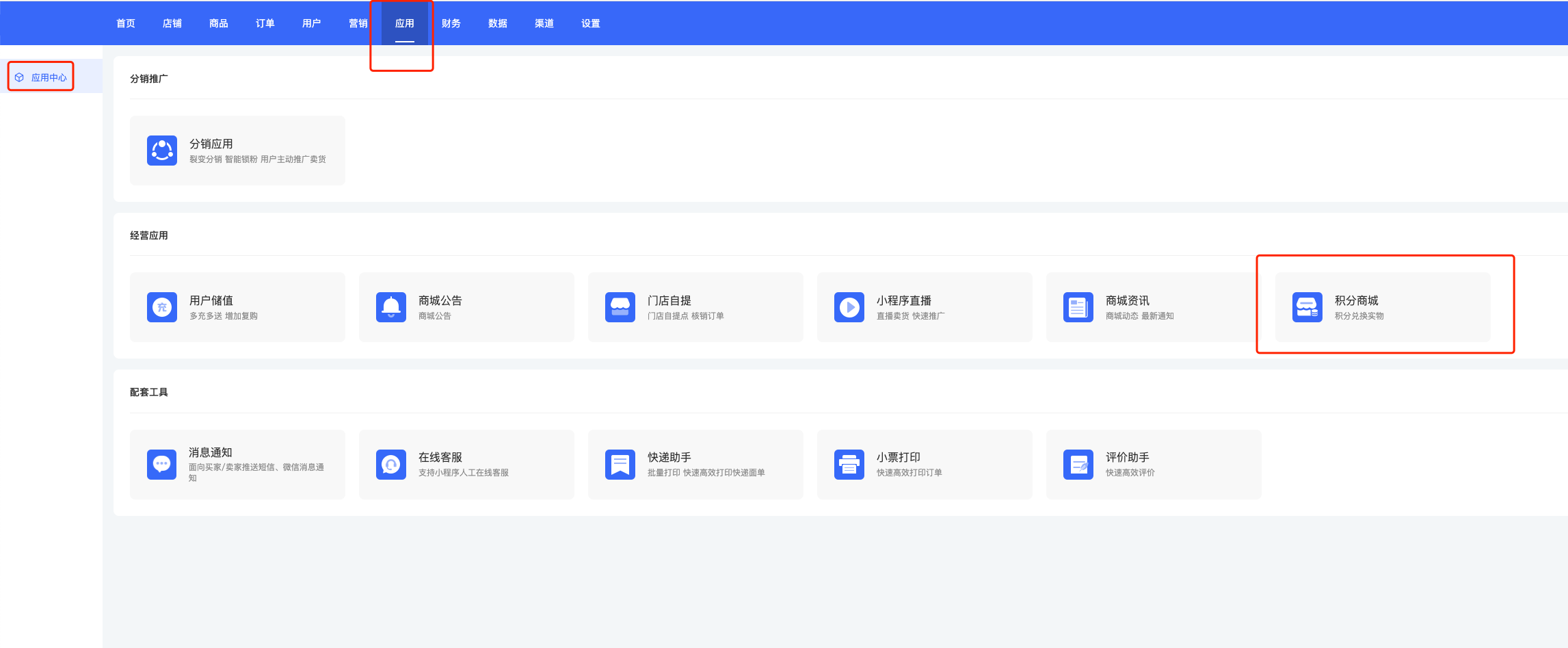This screenshot has width=1568, height=648.
Task: Select the 快递助手 bookmark icon
Action: click(x=620, y=465)
